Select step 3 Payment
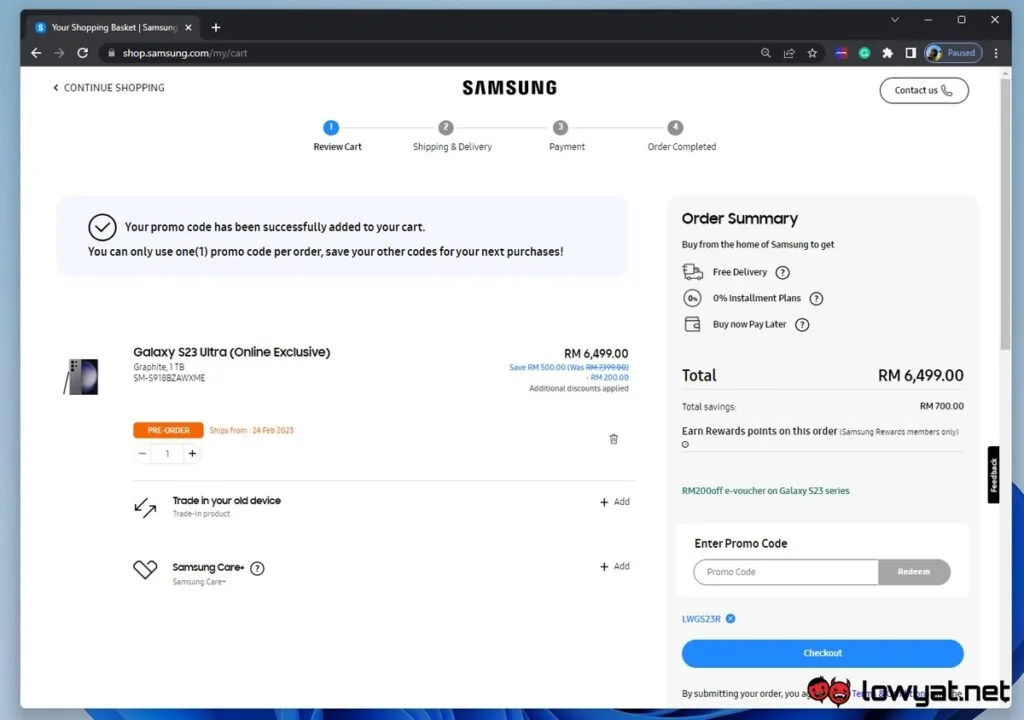Viewport: 1024px width, 720px height. pos(560,127)
